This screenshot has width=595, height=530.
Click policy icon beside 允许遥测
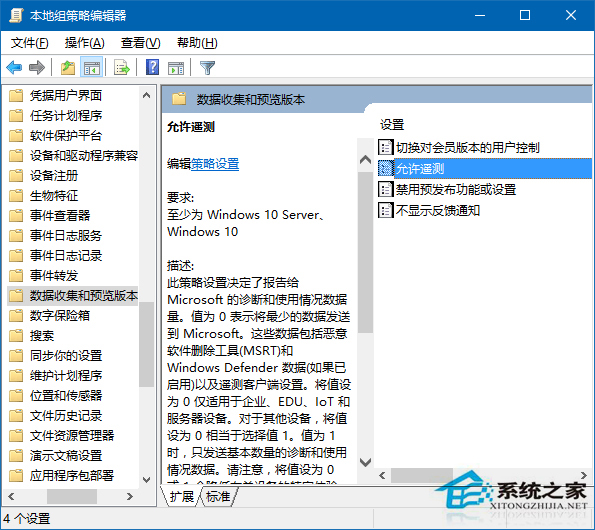point(385,168)
